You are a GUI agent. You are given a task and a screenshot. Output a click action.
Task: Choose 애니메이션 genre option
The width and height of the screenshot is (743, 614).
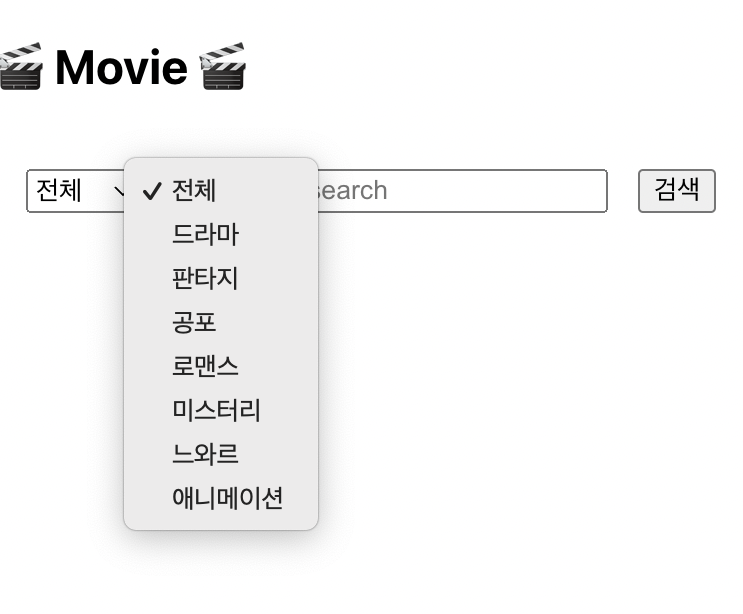[x=221, y=497]
